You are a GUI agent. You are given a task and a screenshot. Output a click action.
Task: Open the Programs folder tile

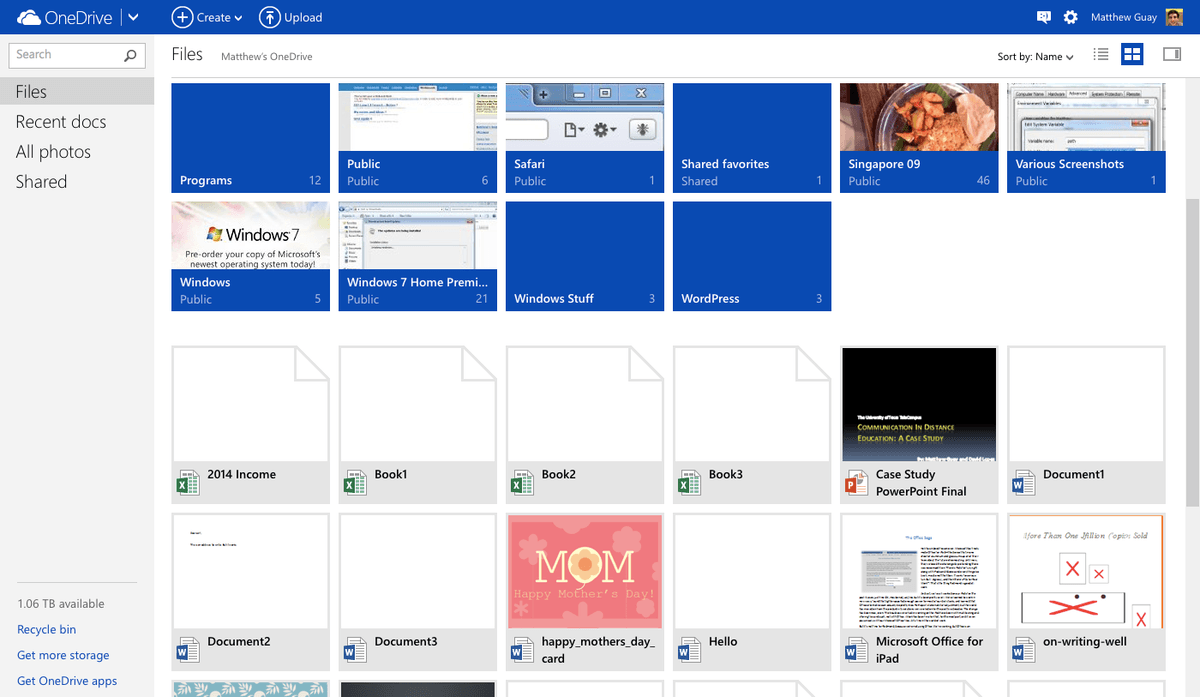pos(250,138)
